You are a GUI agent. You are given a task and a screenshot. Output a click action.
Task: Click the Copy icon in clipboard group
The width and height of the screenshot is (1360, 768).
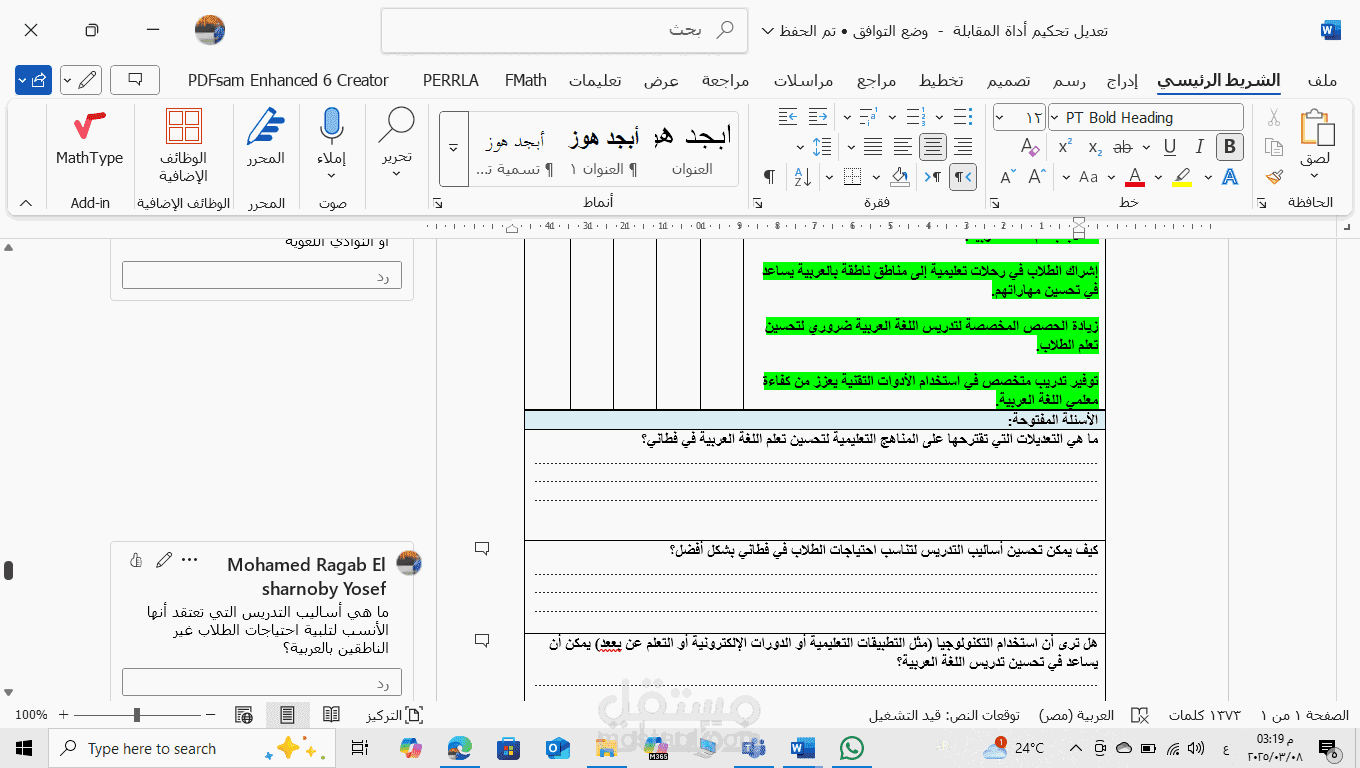[x=1273, y=147]
